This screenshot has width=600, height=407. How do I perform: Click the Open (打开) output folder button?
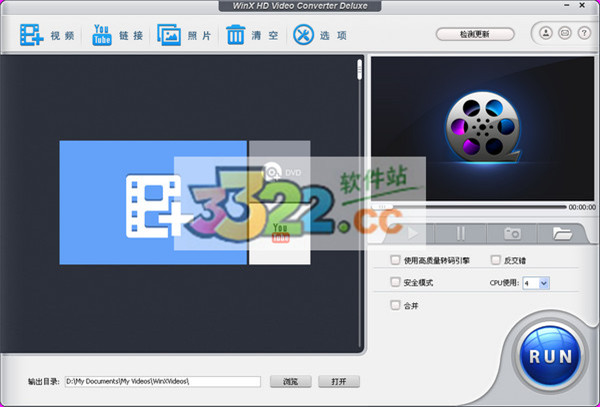pyautogui.click(x=339, y=381)
